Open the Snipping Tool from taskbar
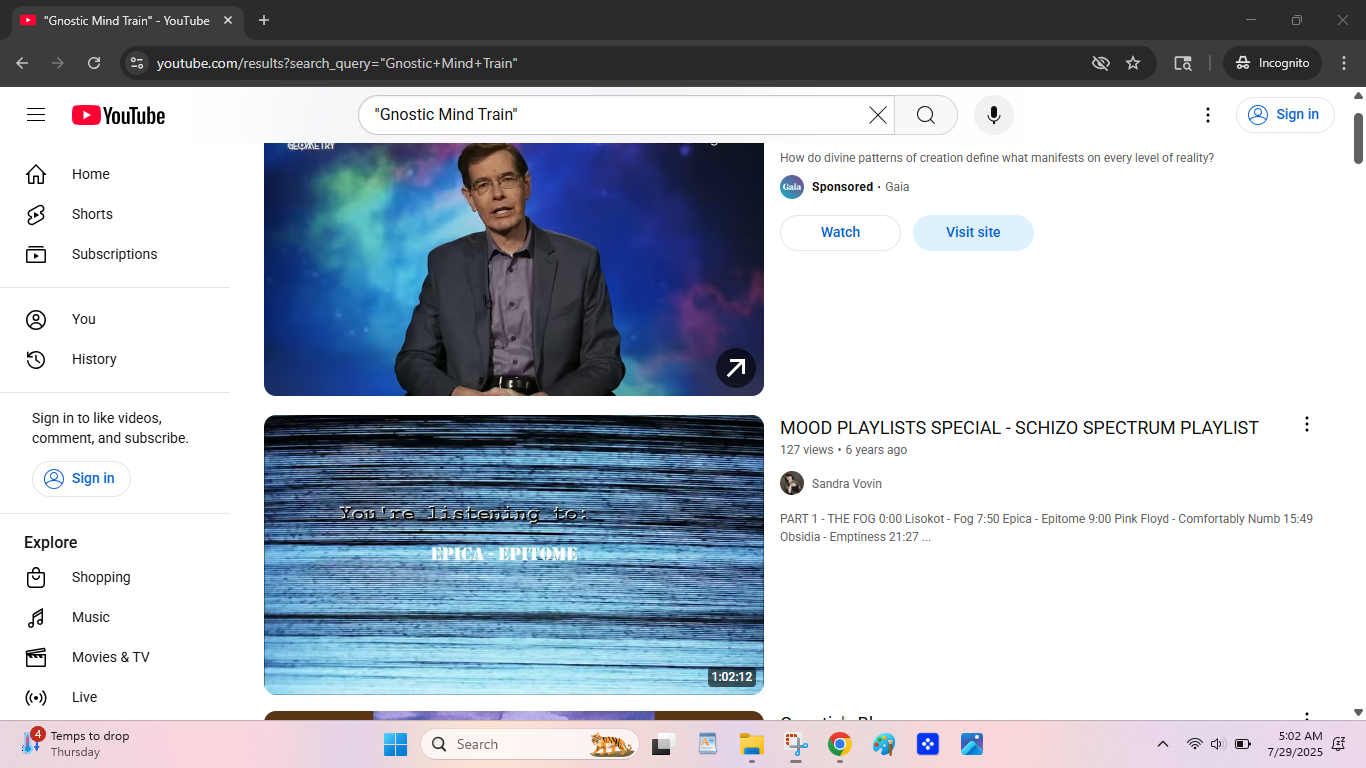Image resolution: width=1366 pixels, height=768 pixels. (795, 744)
